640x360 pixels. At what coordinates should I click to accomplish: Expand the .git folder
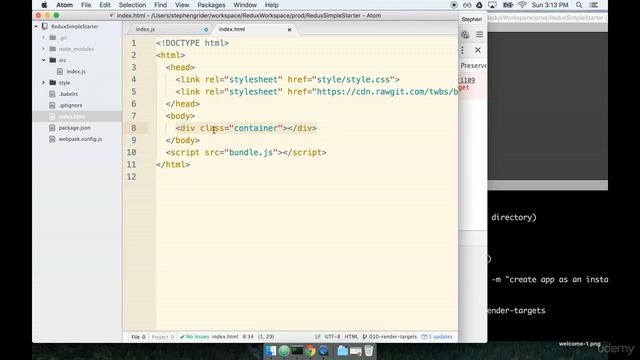(x=44, y=38)
